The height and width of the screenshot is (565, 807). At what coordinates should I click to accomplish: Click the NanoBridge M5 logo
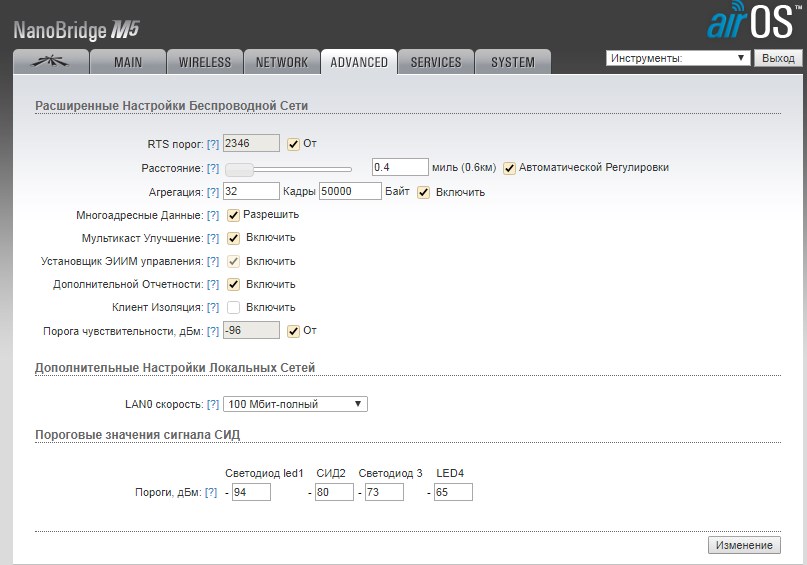click(x=76, y=30)
